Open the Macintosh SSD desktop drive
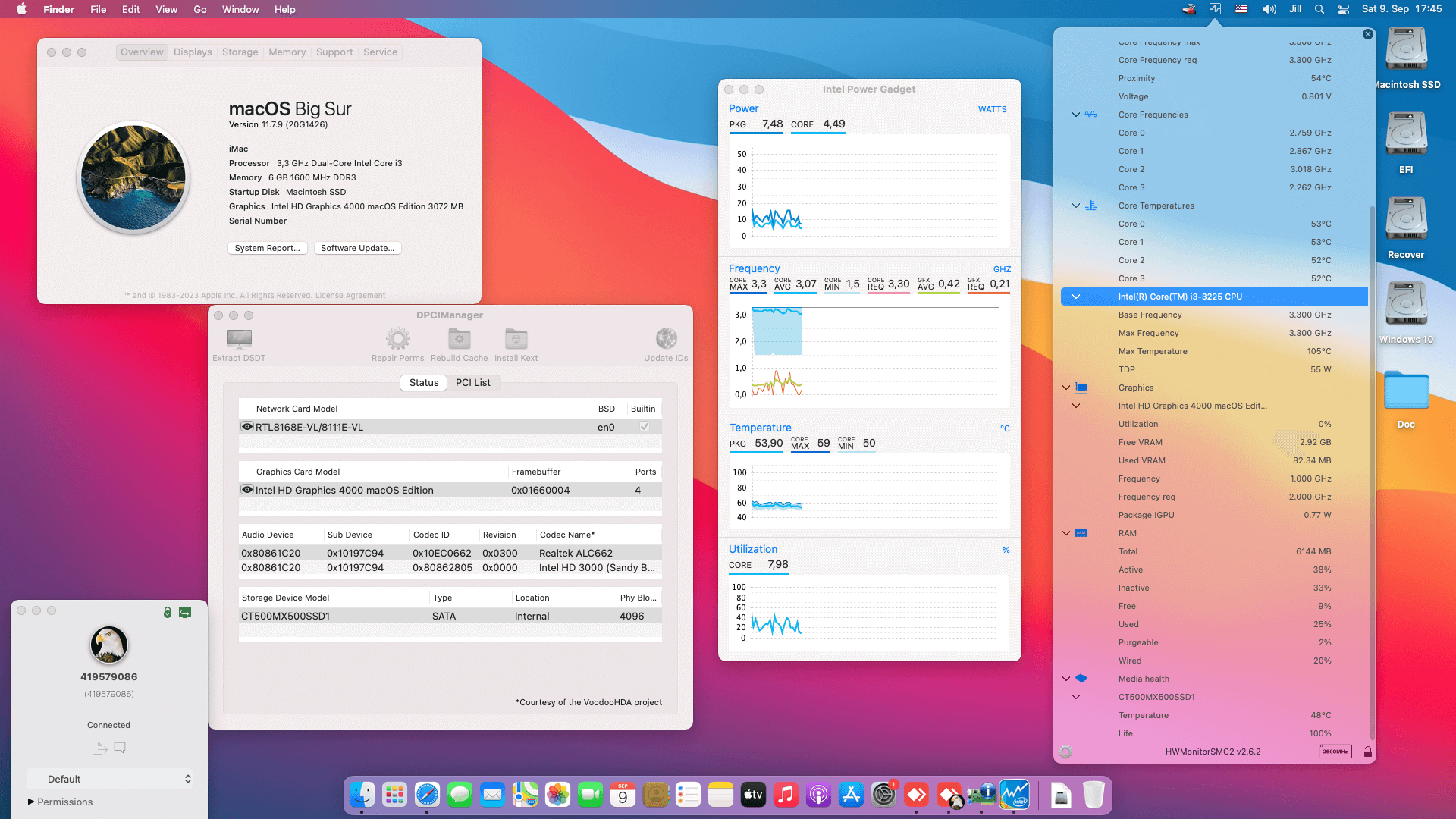Viewport: 1456px width, 819px height. pos(1406,49)
